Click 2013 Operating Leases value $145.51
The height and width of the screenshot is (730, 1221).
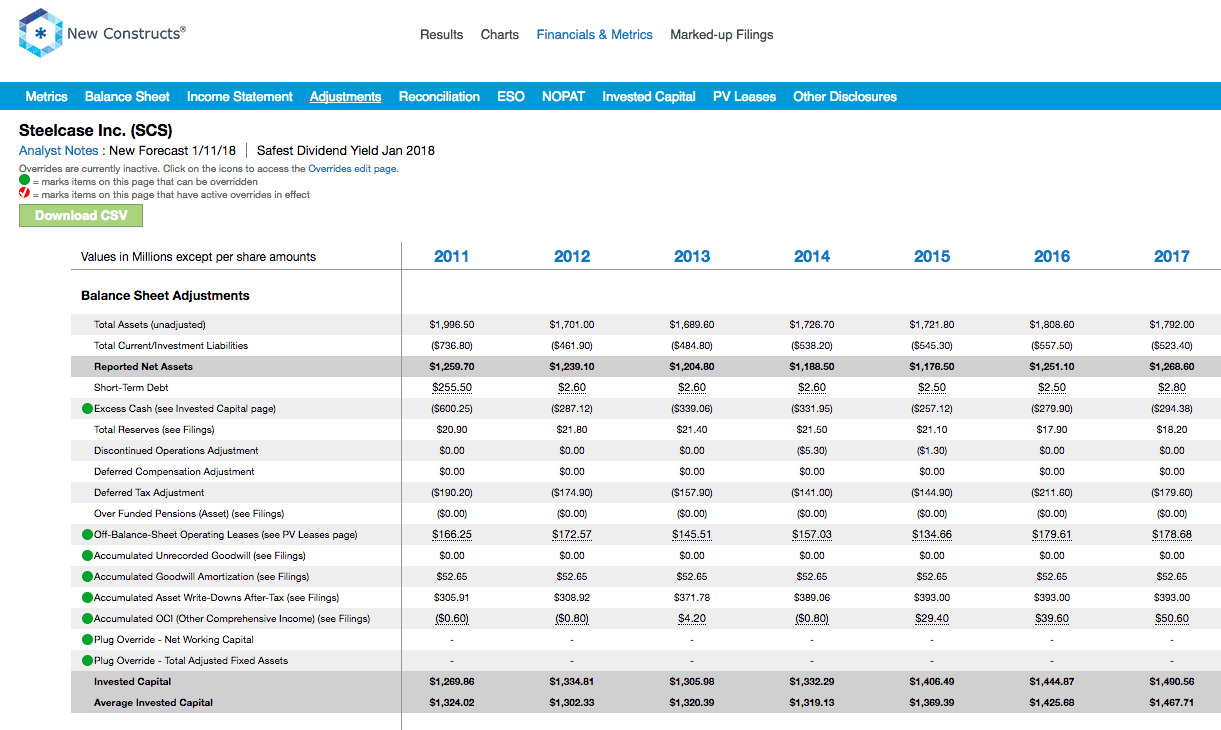pyautogui.click(x=692, y=534)
